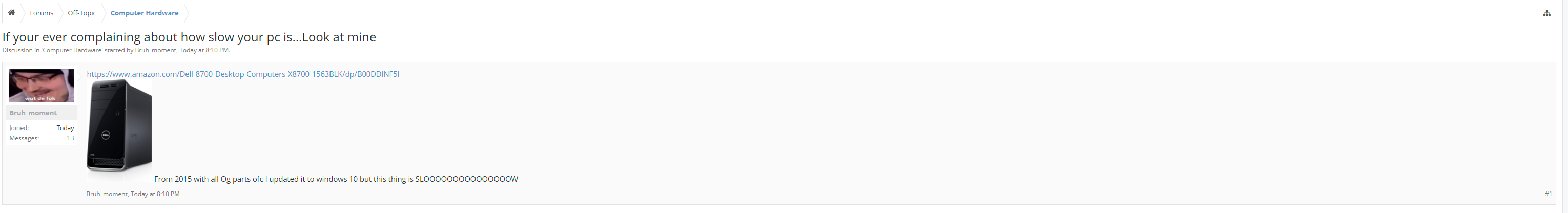Go to the Forums breadcrumb
The image size is (1568, 213).
[x=42, y=13]
